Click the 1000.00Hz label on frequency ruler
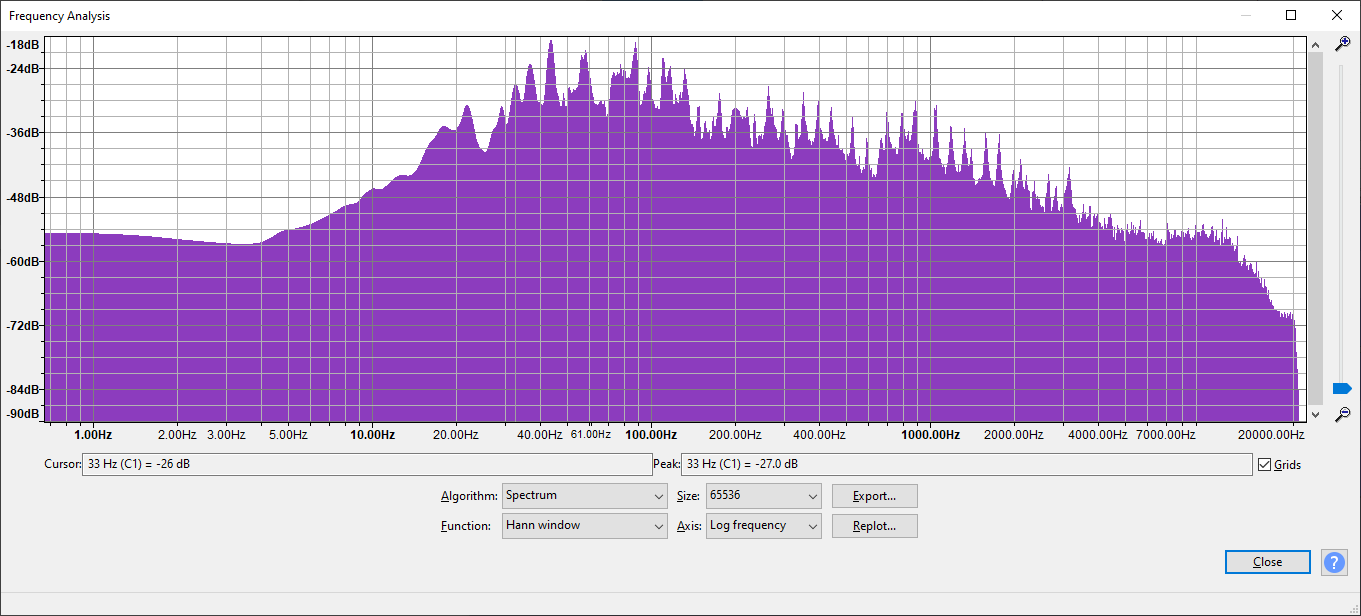1361x616 pixels. coord(930,435)
